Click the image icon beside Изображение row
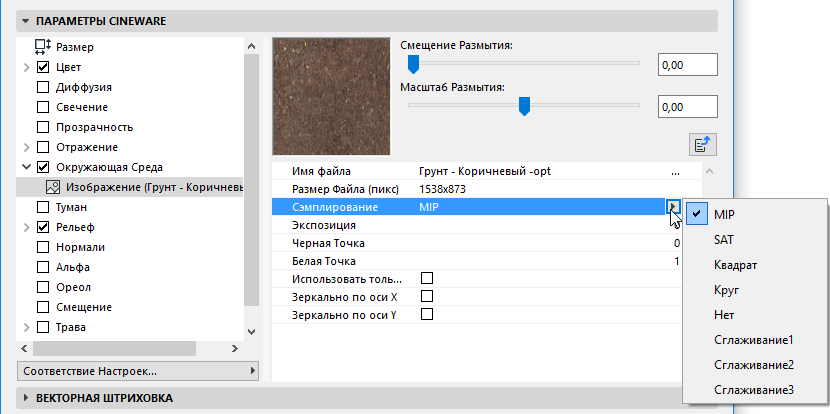The height and width of the screenshot is (414, 830). point(53,187)
